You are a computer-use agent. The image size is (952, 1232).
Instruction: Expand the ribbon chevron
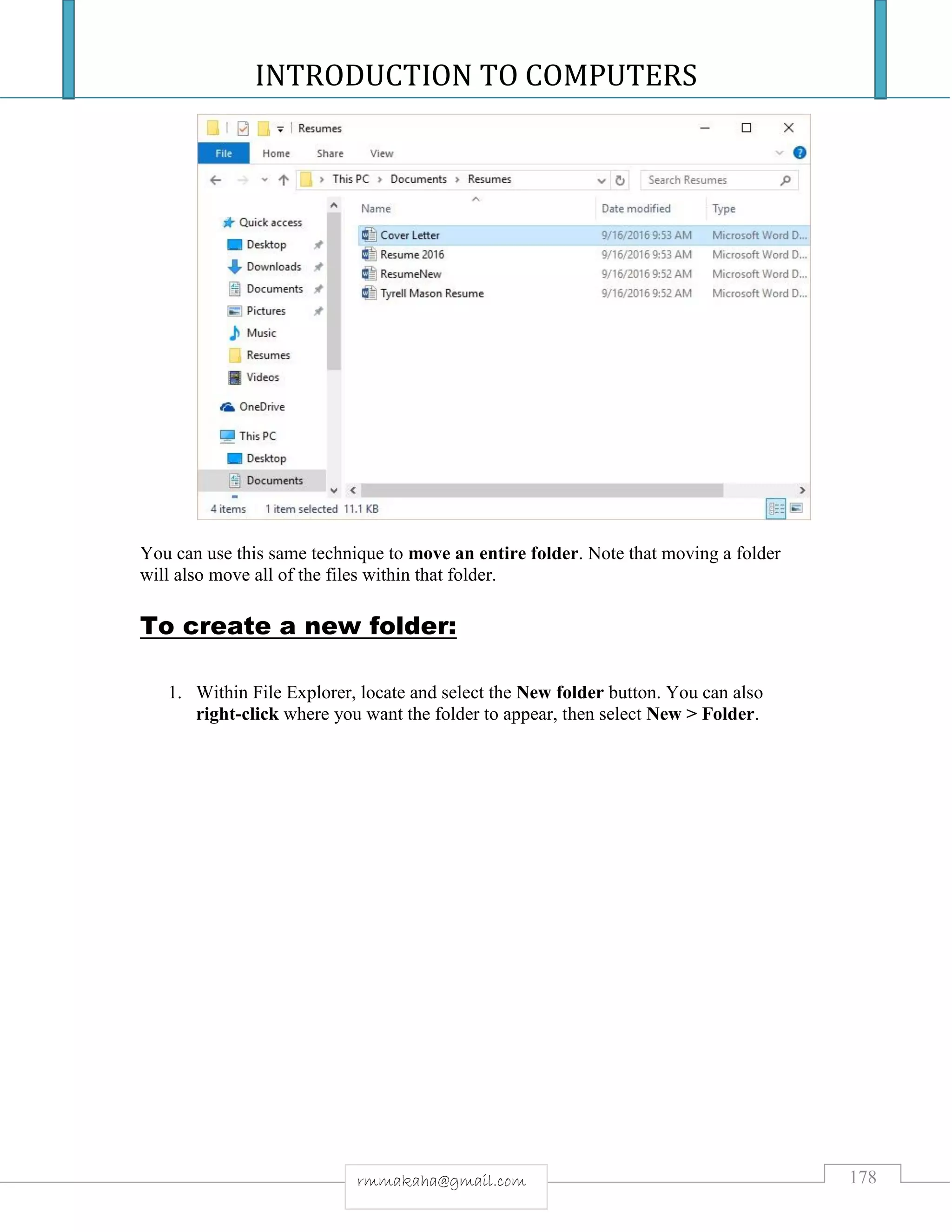coord(780,153)
